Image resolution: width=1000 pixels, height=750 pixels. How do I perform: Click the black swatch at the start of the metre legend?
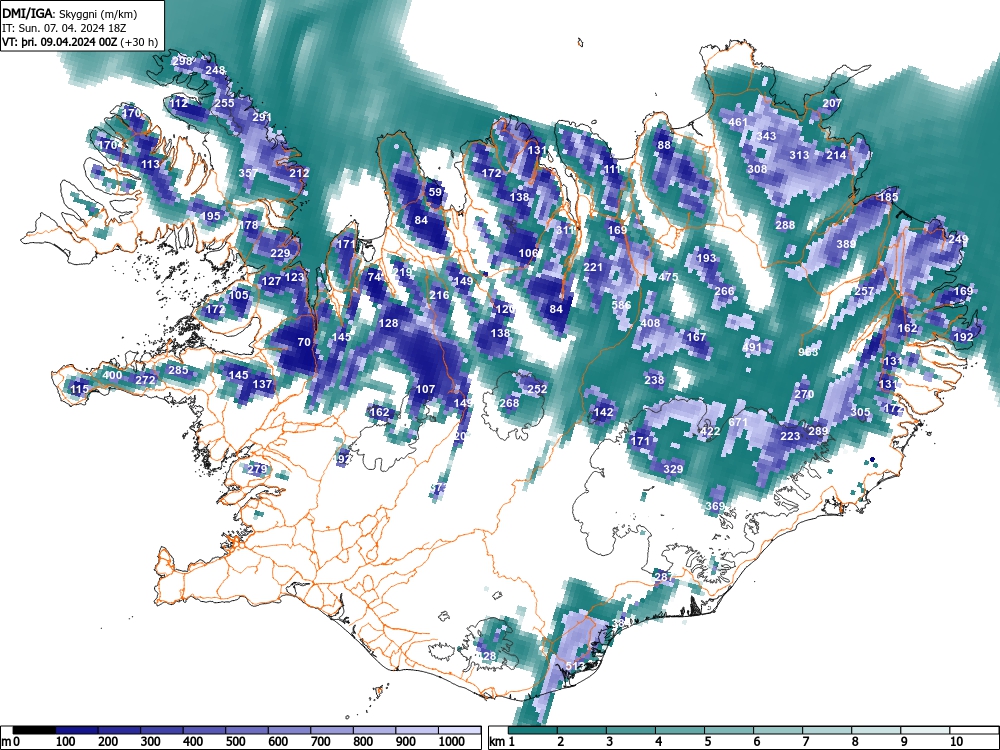point(34,730)
